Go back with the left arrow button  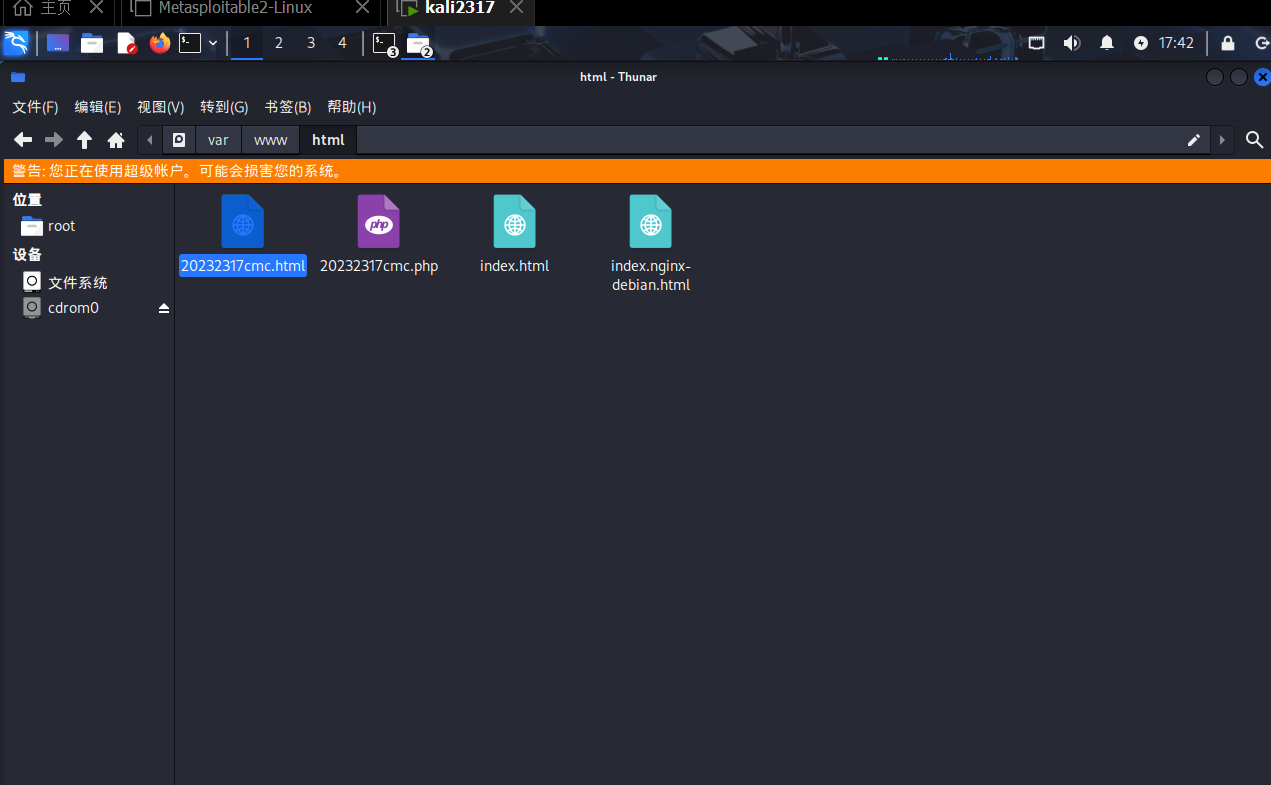coord(22,140)
